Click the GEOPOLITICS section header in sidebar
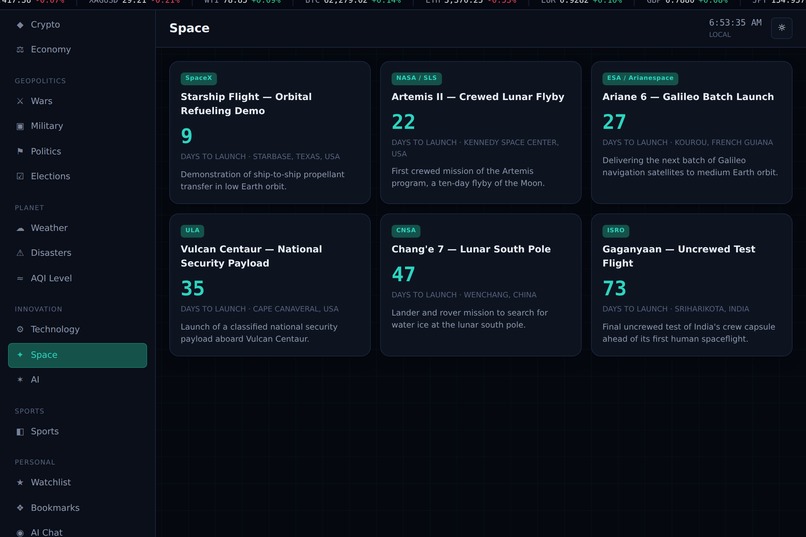 click(x=40, y=81)
